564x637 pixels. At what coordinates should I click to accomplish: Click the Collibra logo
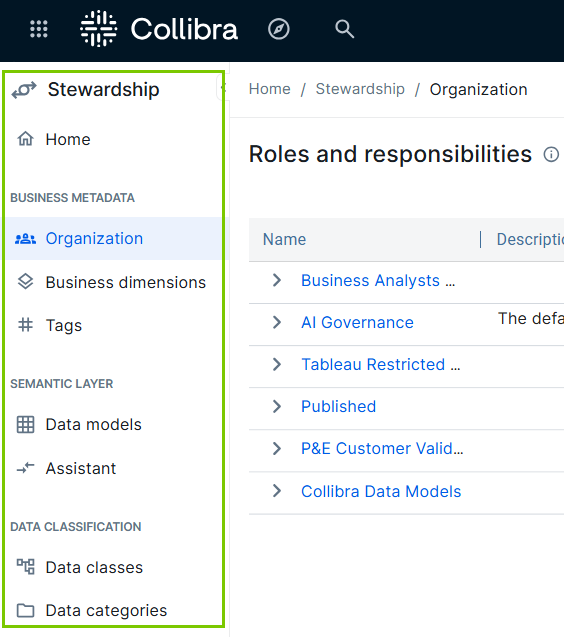(x=159, y=29)
